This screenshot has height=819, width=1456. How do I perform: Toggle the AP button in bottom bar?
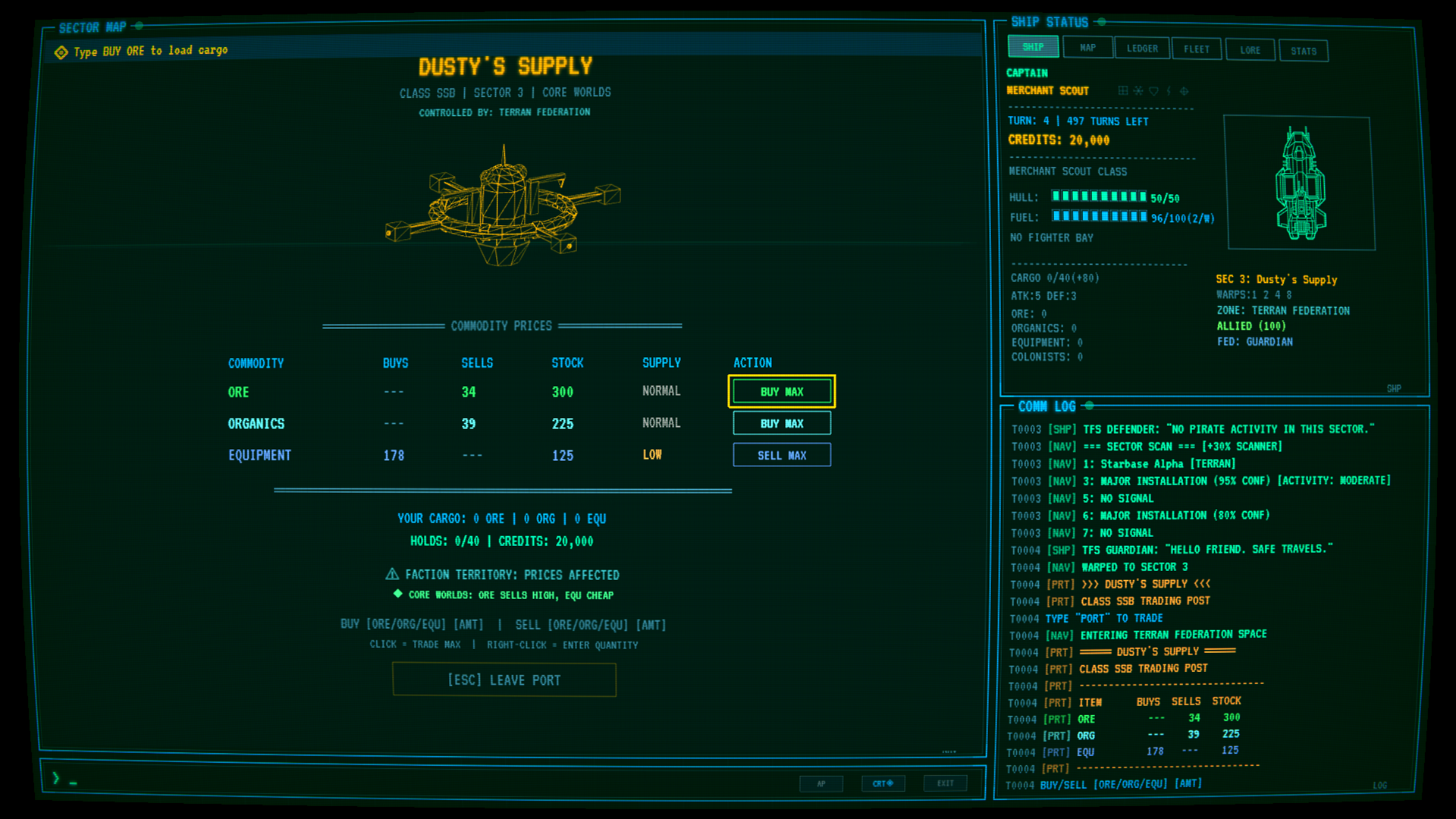click(x=821, y=783)
